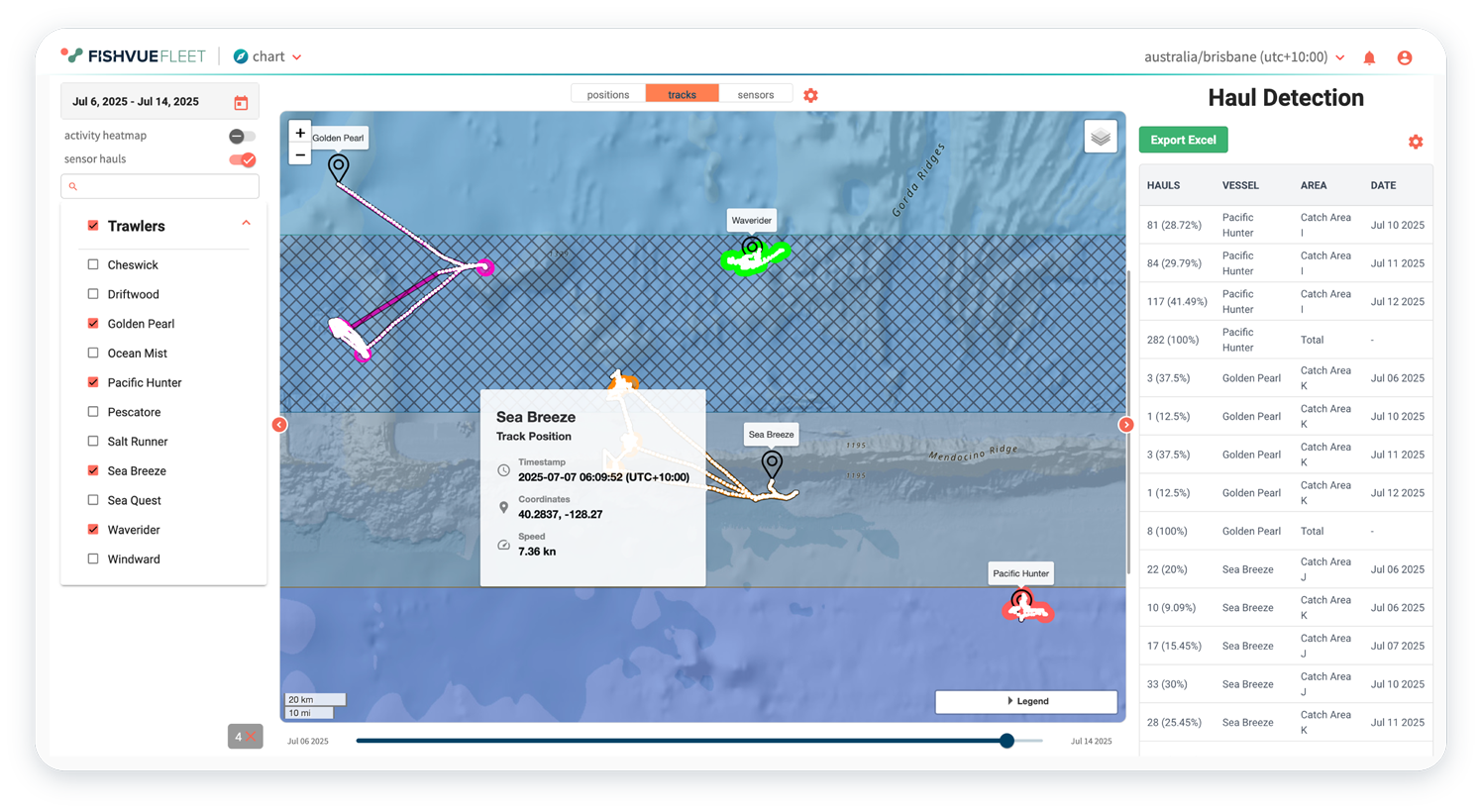The image size is (1481, 812).
Task: Click the notifications bell icon
Action: coord(1369,58)
